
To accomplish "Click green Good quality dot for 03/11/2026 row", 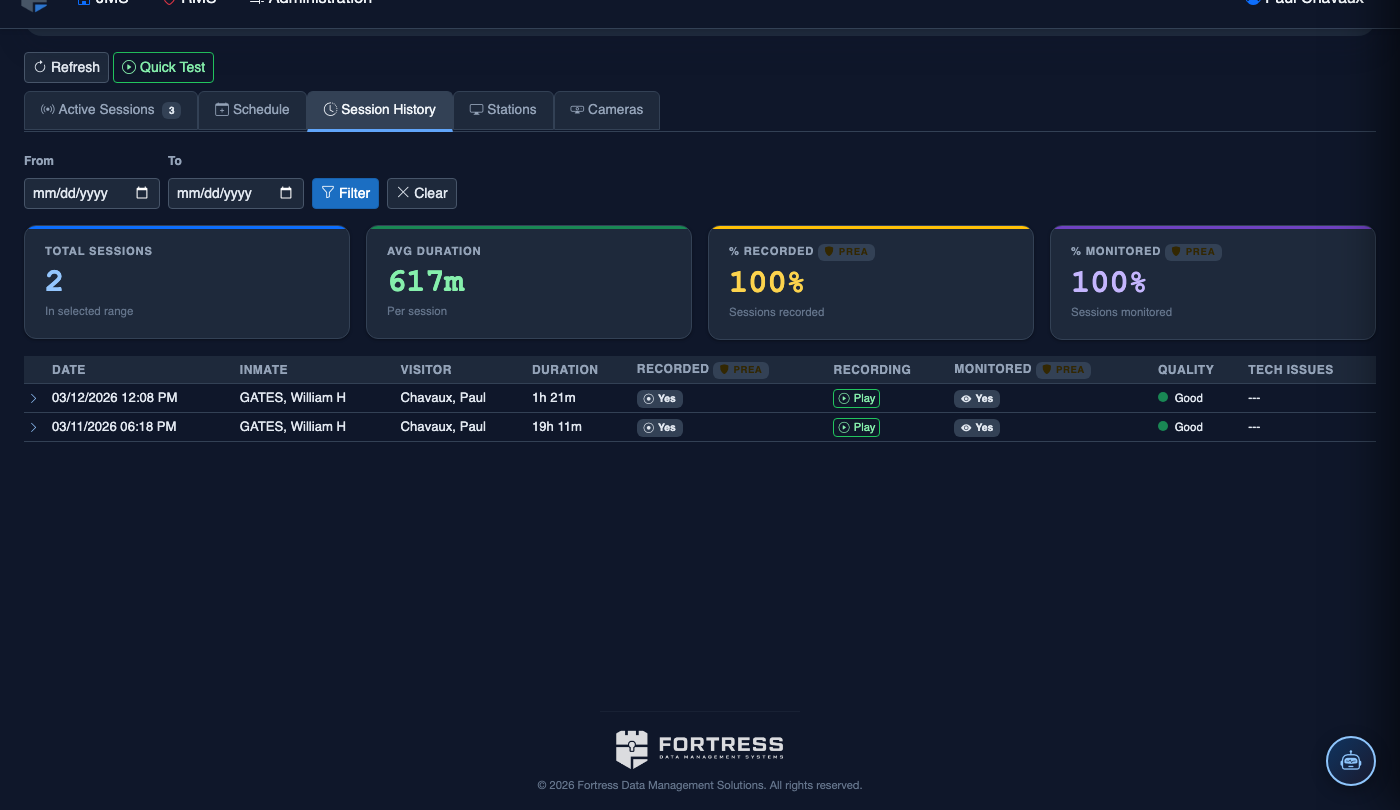I will [1163, 426].
